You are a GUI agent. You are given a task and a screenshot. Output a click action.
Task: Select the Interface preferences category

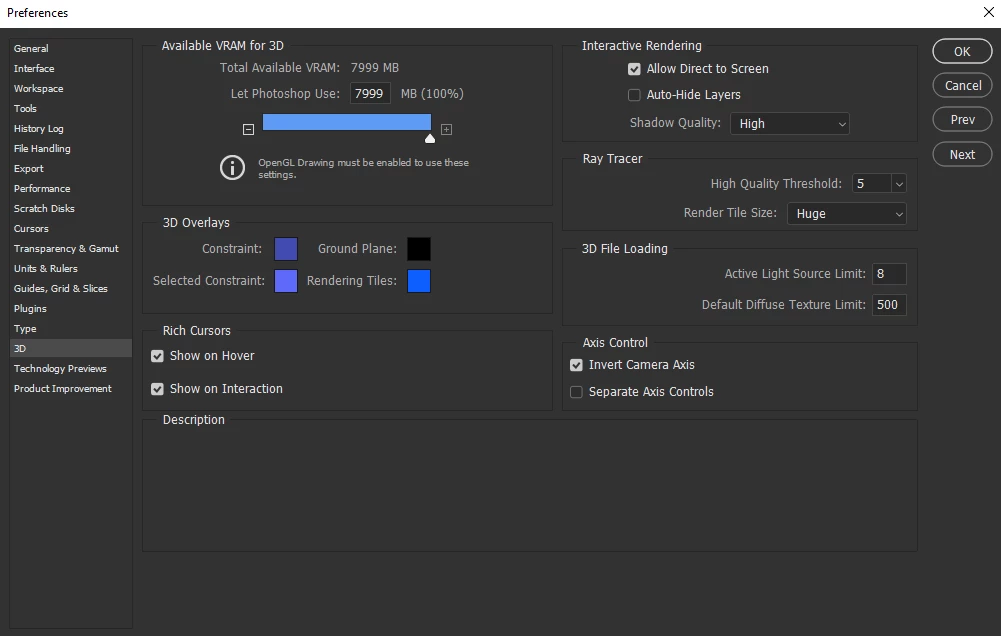(x=71, y=68)
